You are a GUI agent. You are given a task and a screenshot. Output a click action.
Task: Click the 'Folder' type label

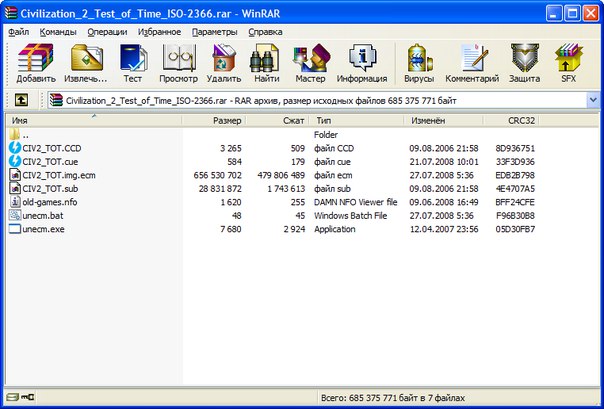326,135
